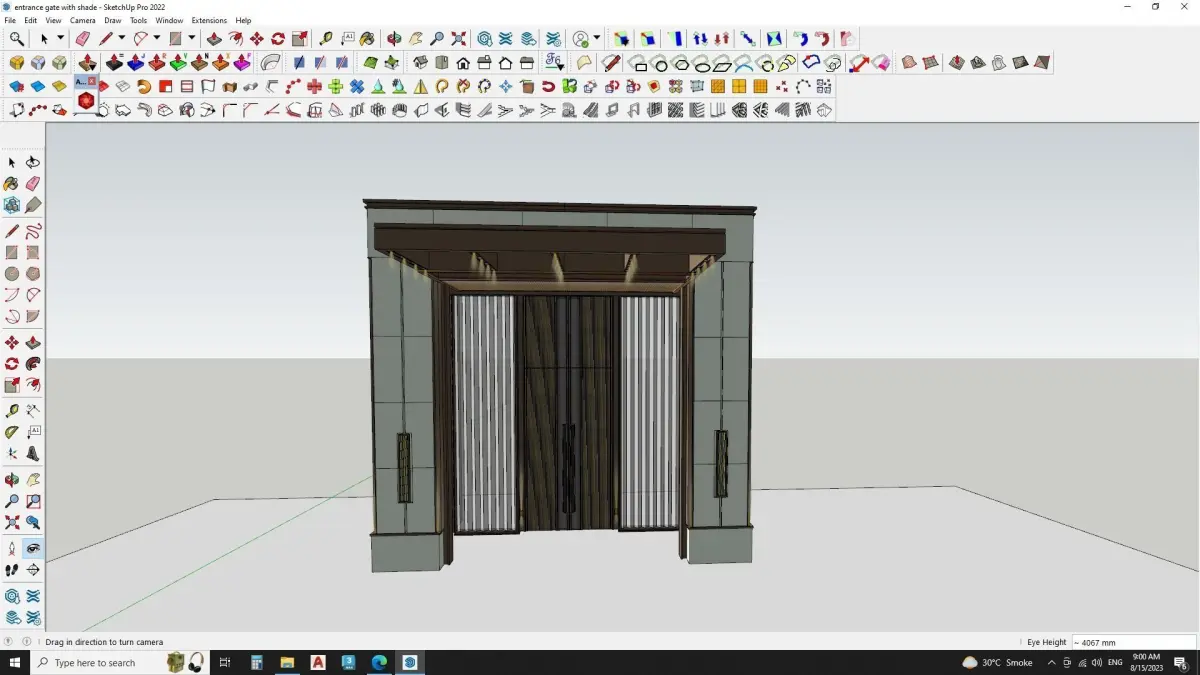Select the Paint Bucket tool in left toolbar
This screenshot has height=675, width=1200.
pos(12,184)
